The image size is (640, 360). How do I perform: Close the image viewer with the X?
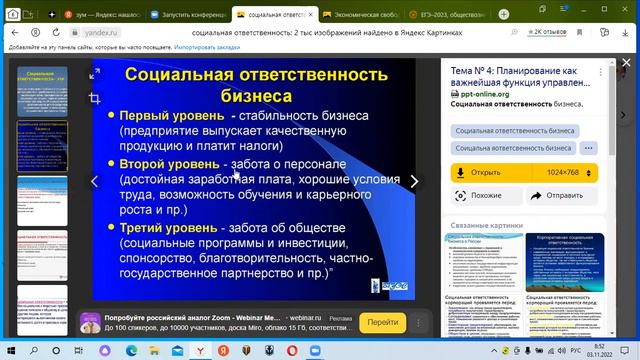(626, 62)
